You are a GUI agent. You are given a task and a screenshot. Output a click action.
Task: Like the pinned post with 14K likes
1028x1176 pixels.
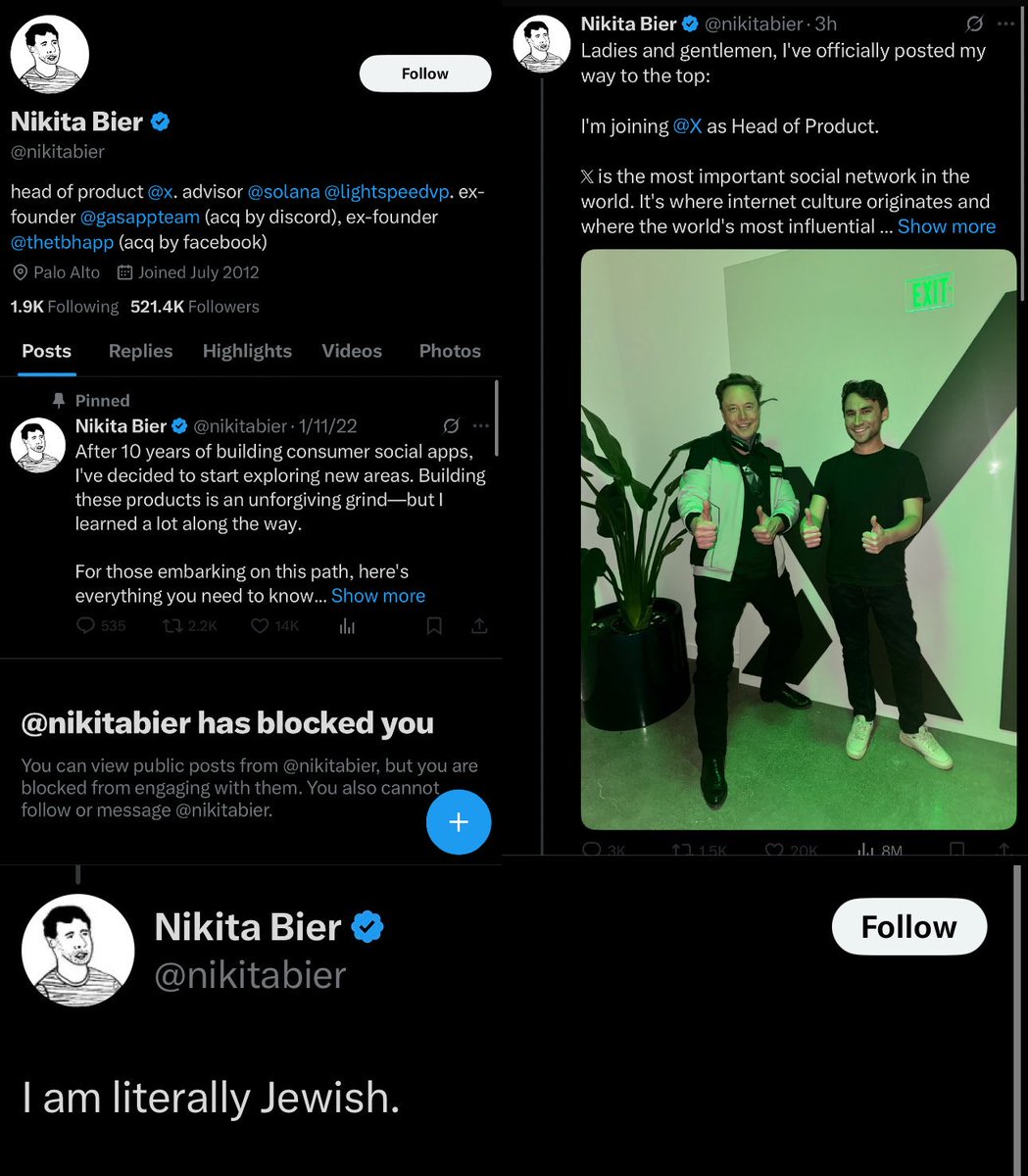(x=260, y=625)
